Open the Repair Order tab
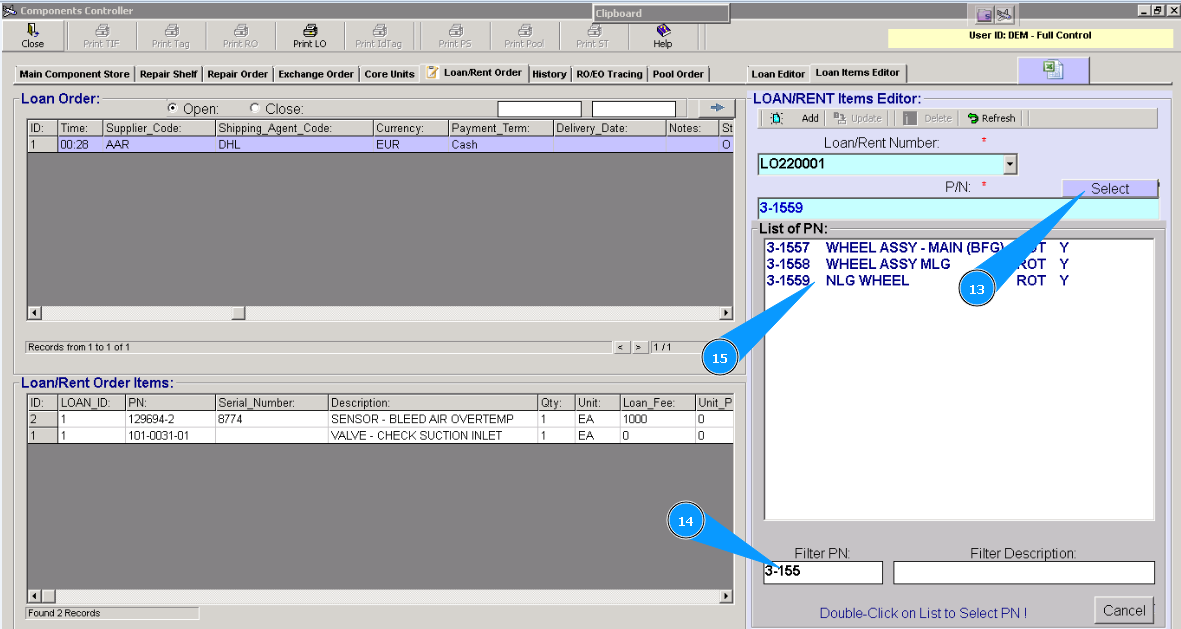 237,74
